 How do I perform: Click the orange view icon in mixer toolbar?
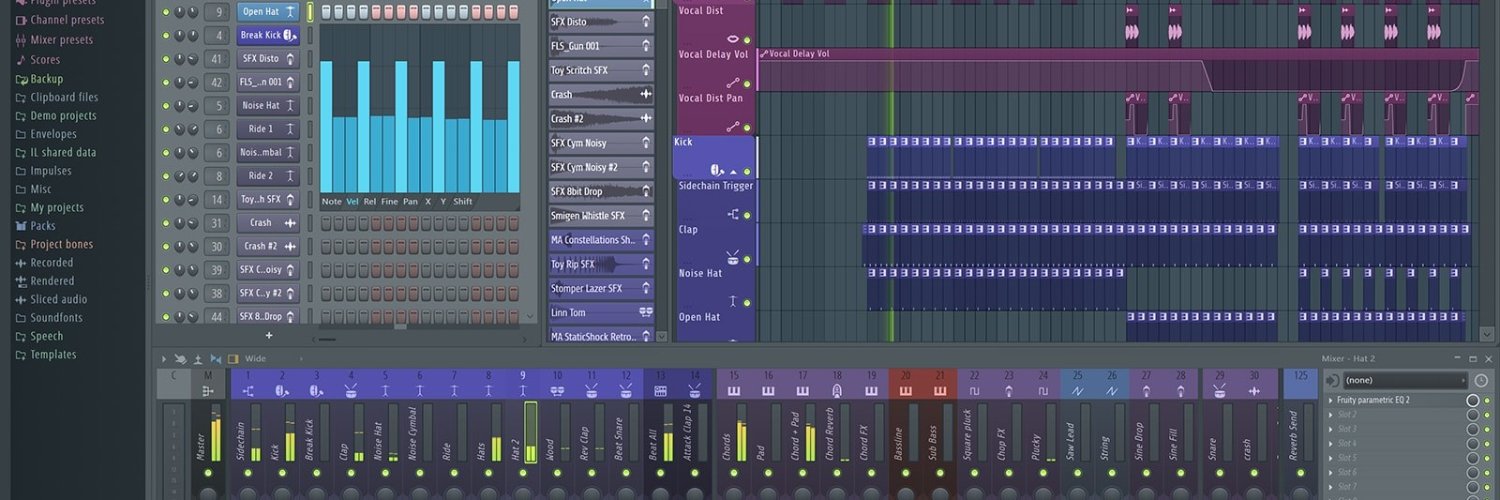click(233, 358)
